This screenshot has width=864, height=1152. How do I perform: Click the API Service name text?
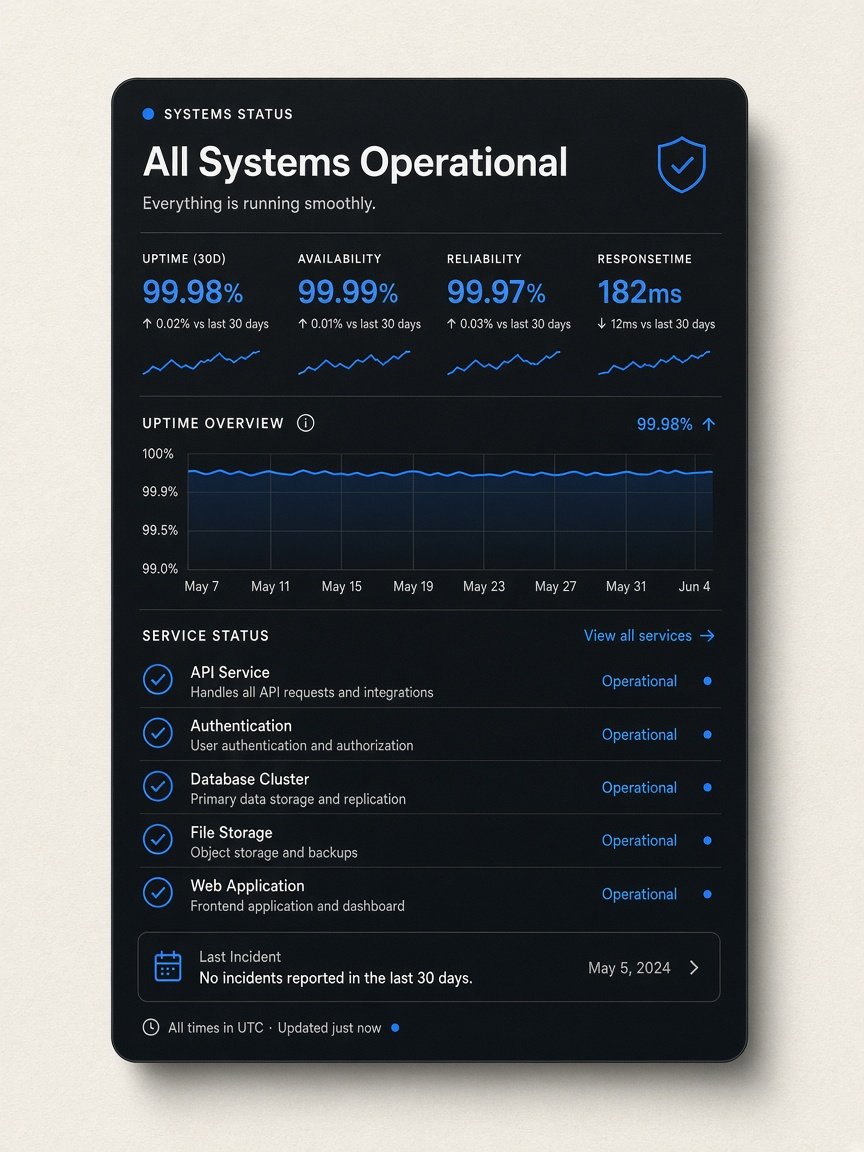tap(230, 672)
